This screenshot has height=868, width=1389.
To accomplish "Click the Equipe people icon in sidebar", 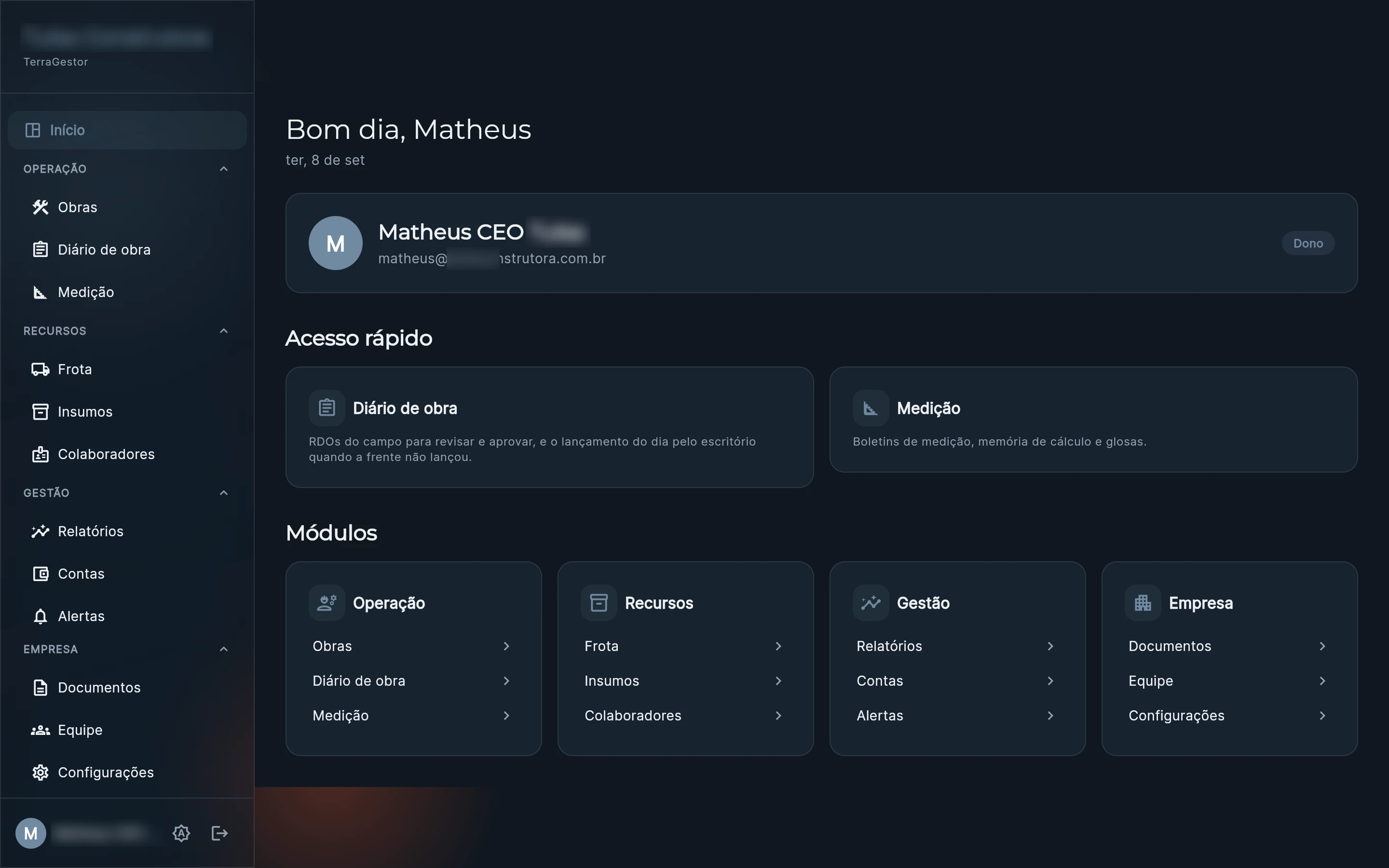I will coord(40,730).
